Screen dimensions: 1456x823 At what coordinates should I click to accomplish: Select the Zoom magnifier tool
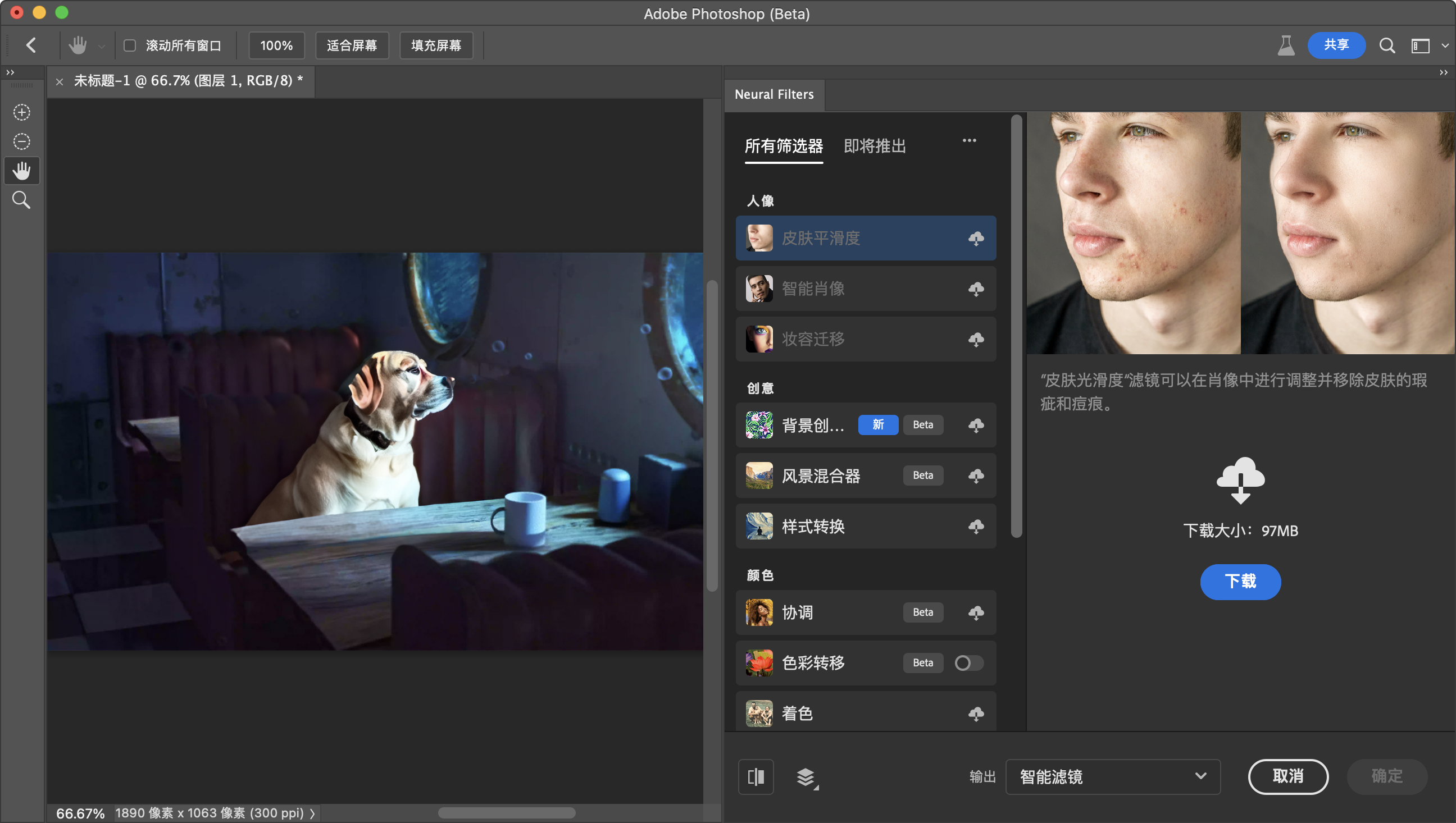21,200
